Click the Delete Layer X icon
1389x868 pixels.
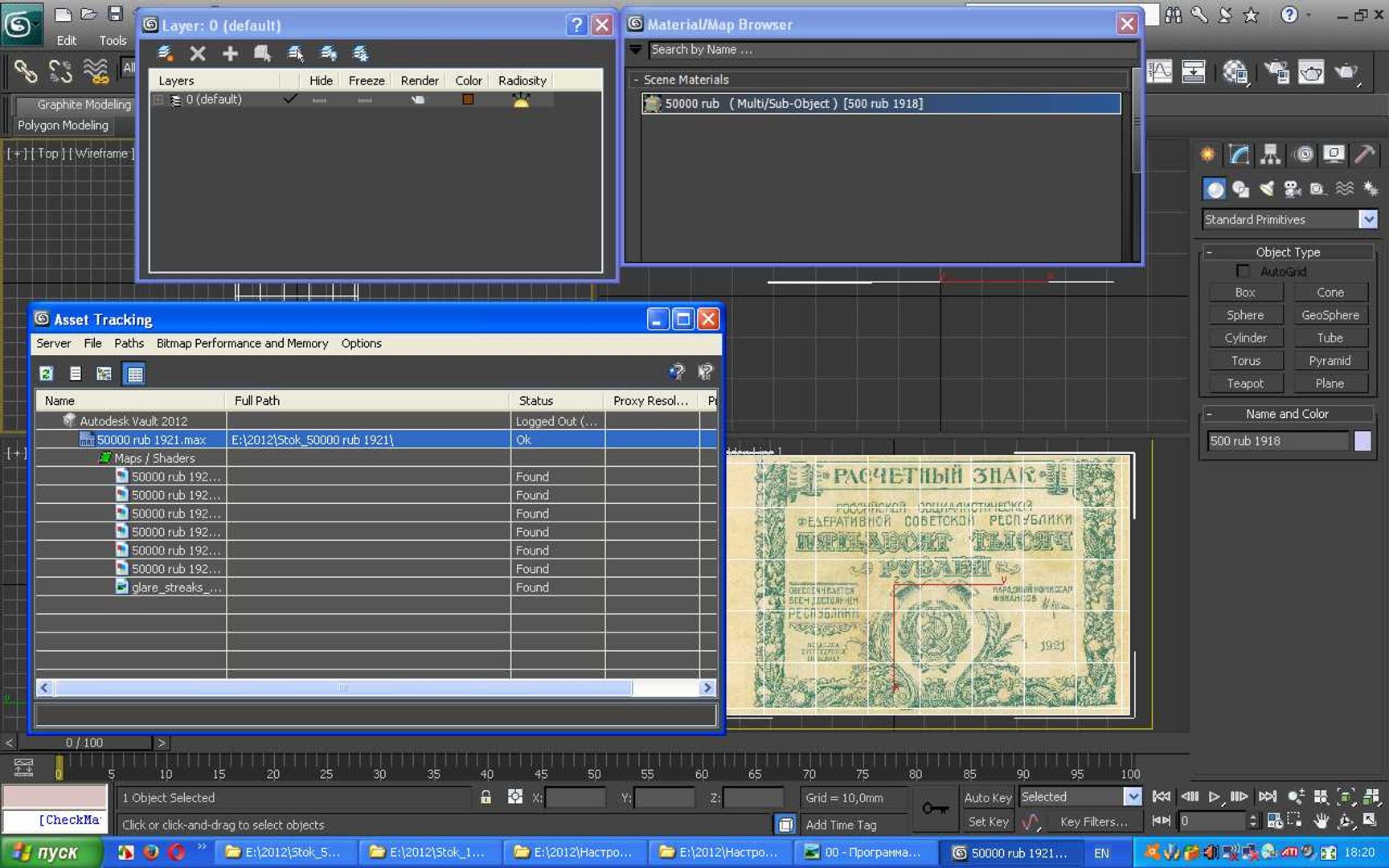[x=198, y=54]
